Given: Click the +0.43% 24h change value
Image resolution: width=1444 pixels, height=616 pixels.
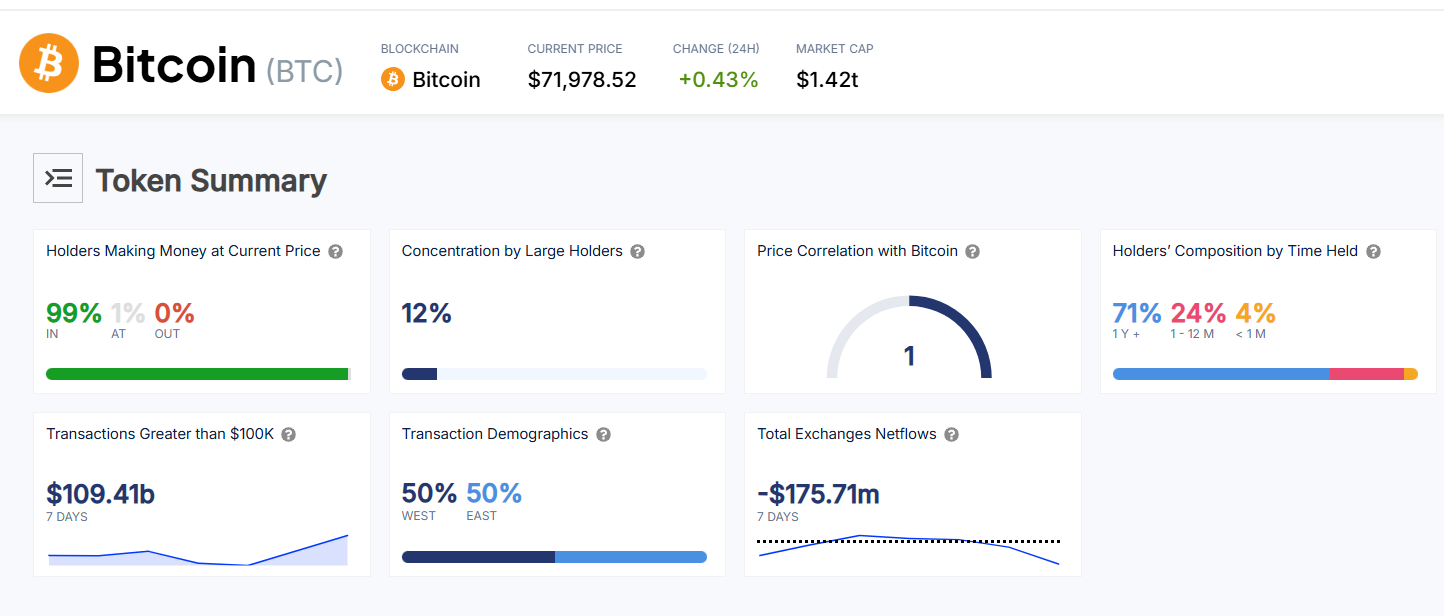Looking at the screenshot, I should (718, 80).
